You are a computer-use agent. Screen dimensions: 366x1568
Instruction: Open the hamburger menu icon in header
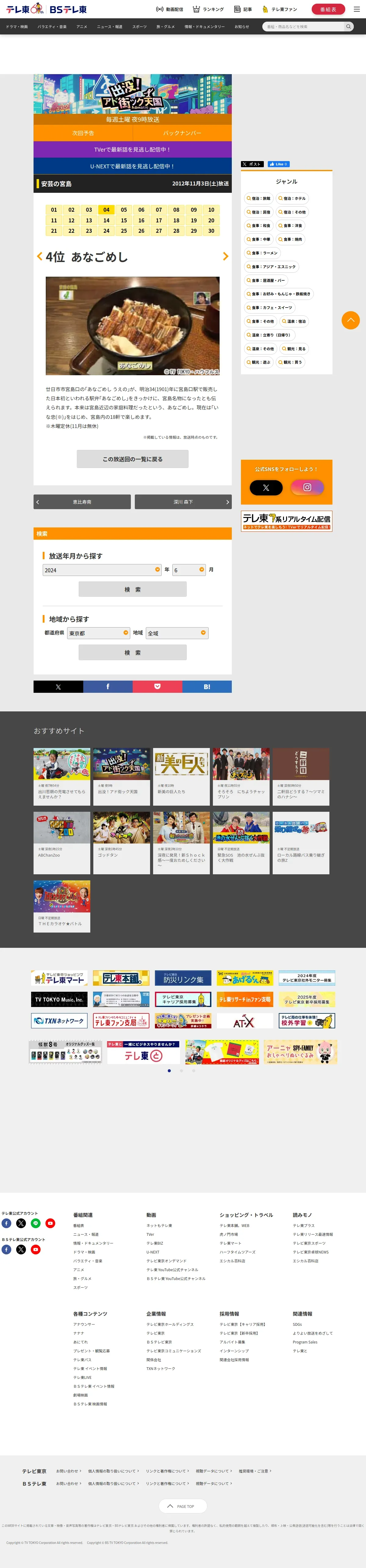[x=357, y=9]
